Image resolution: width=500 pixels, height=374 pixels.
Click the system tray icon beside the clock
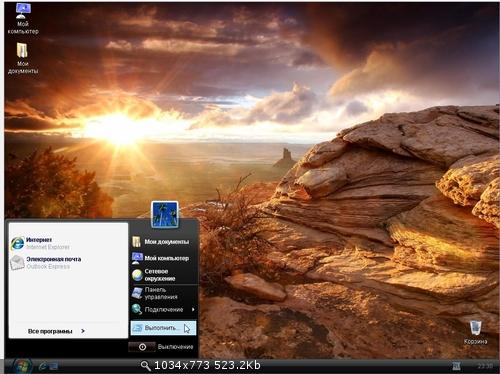pos(456,366)
